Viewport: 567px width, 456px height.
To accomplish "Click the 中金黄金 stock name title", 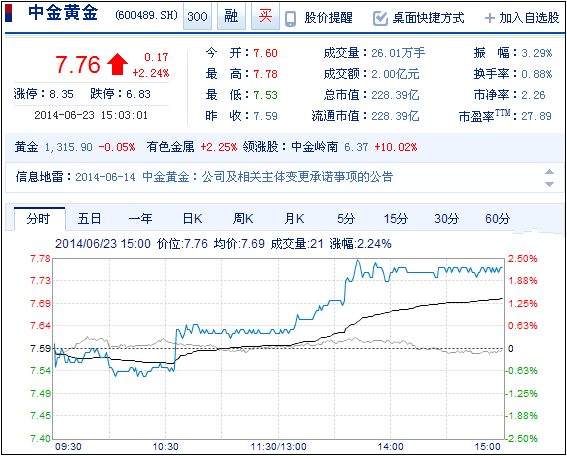I will click(63, 13).
